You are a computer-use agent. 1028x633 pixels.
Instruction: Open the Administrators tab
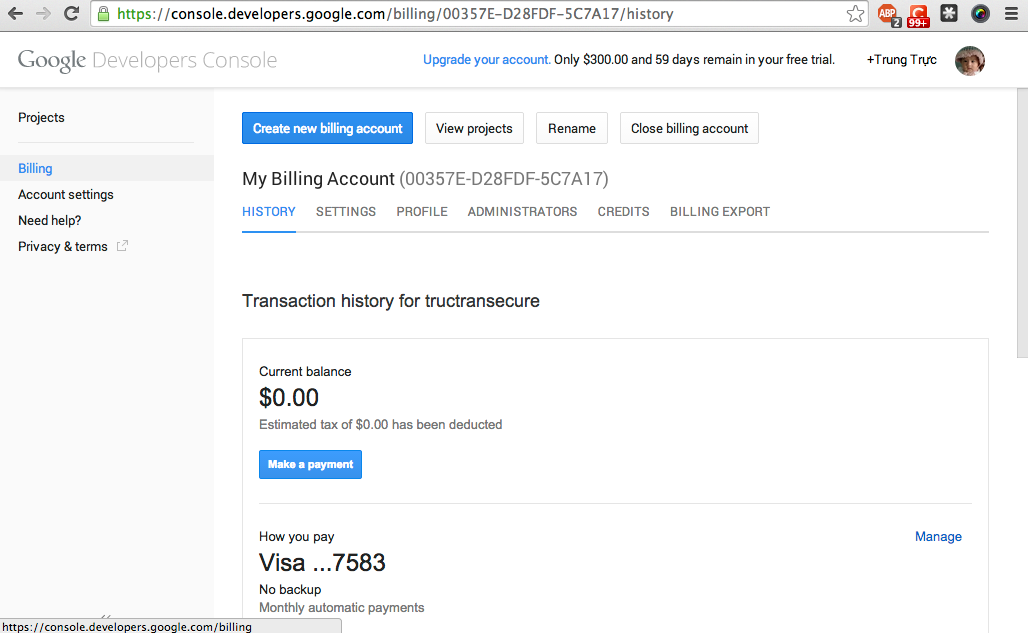(522, 212)
